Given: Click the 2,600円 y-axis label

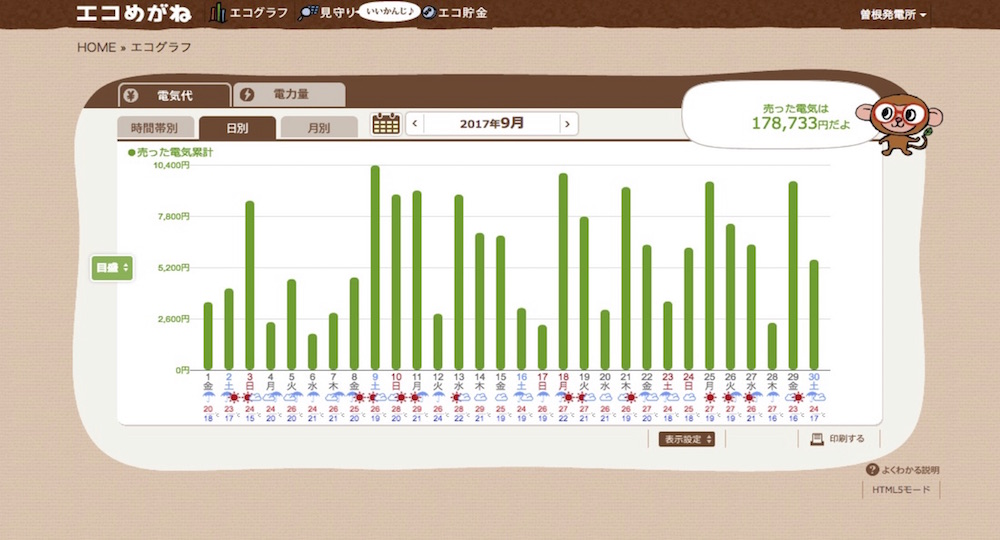Looking at the screenshot, I should click(173, 319).
